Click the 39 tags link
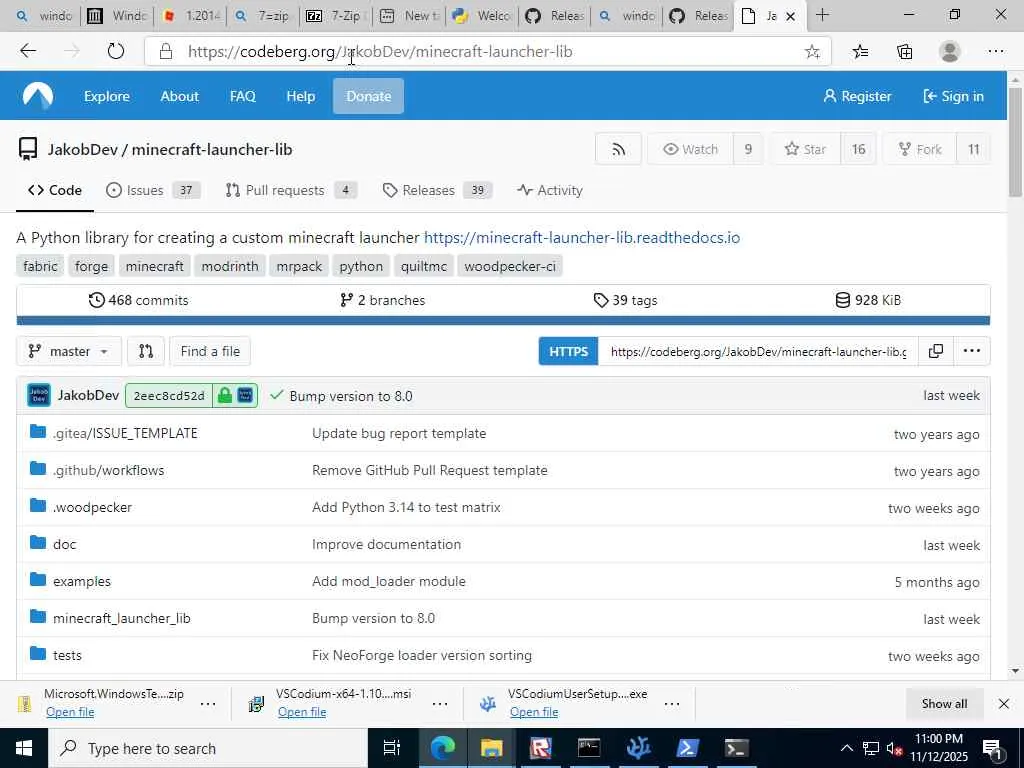 (626, 300)
